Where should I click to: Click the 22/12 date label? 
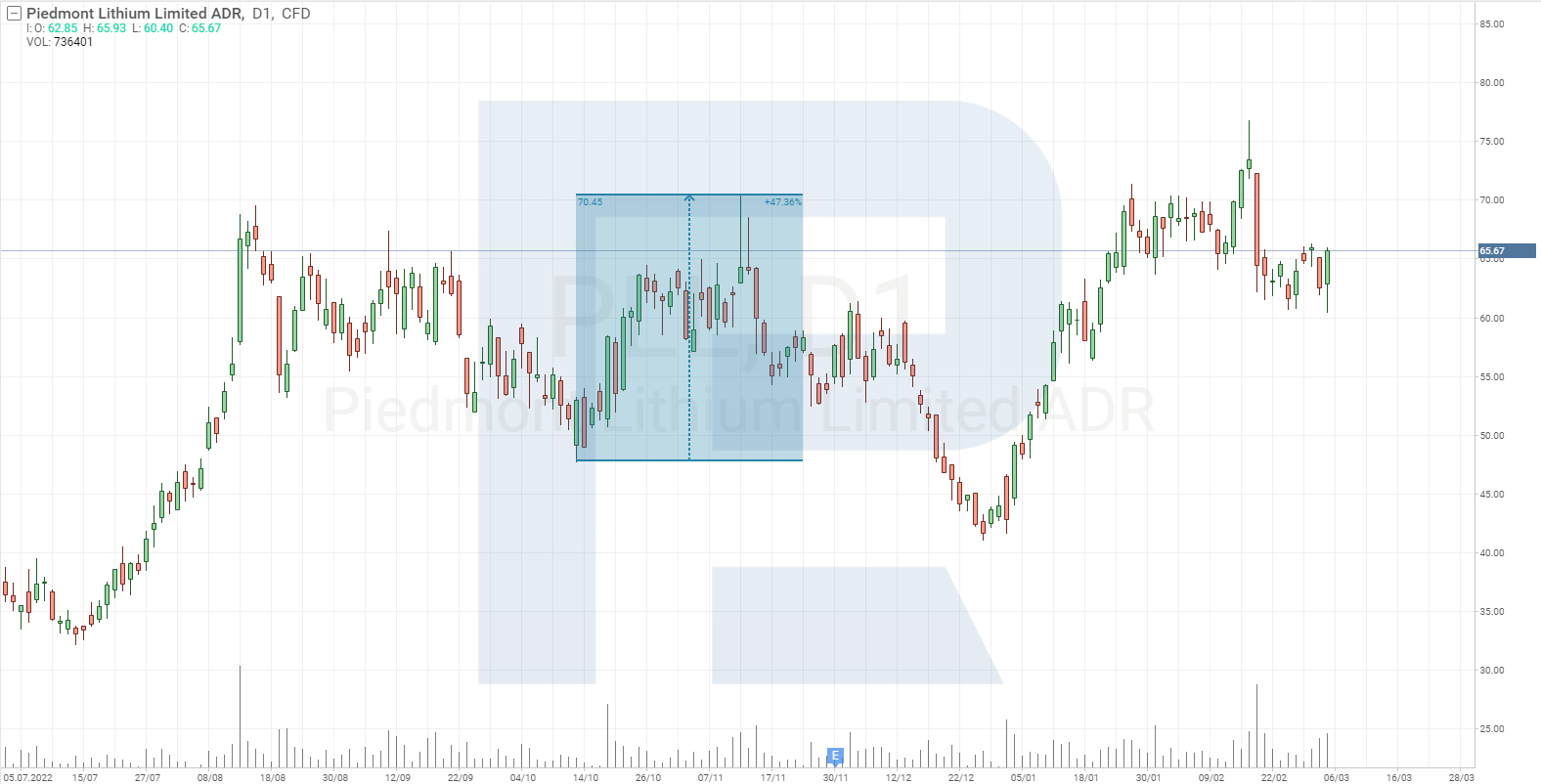pos(961,778)
